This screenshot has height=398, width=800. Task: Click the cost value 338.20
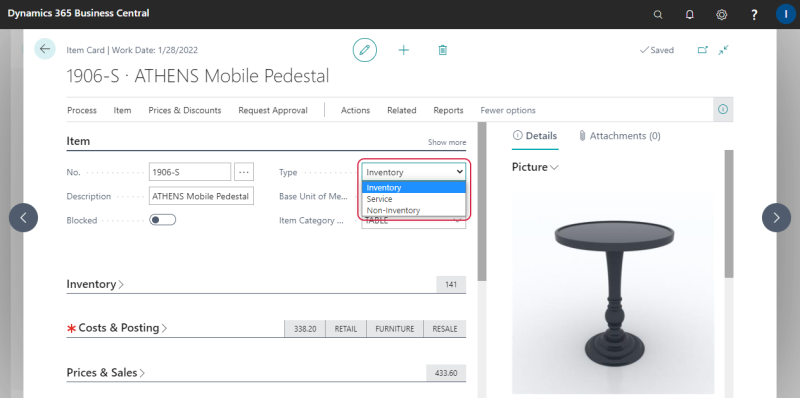[x=305, y=329]
